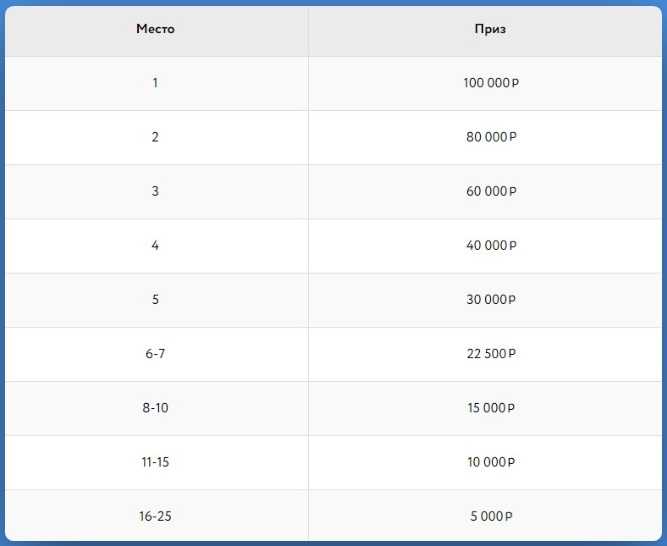667x546 pixels.
Task: Click the 80 000 ₽ prize cell
Action: (x=490, y=137)
